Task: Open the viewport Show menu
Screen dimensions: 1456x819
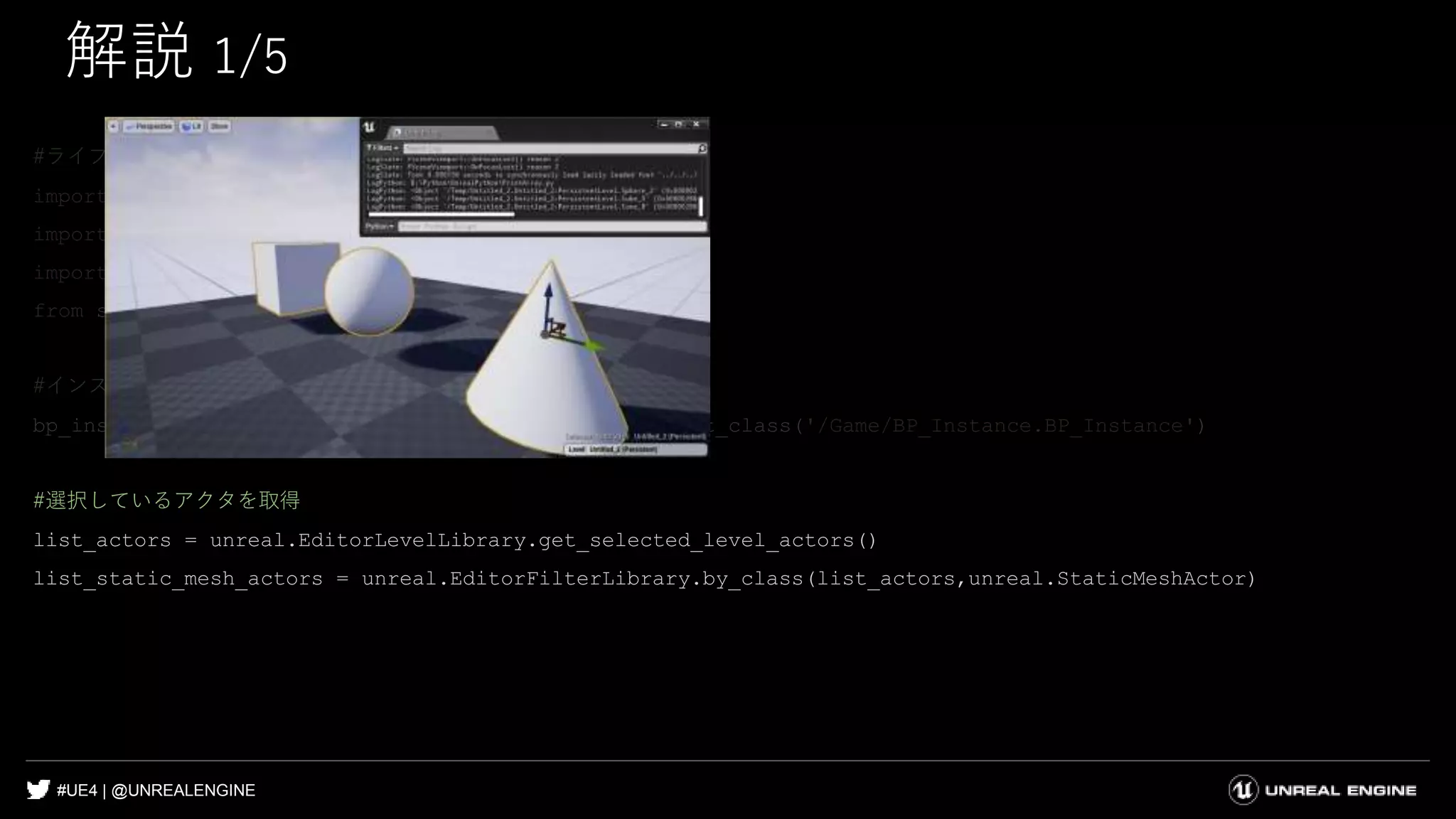Action: click(219, 127)
